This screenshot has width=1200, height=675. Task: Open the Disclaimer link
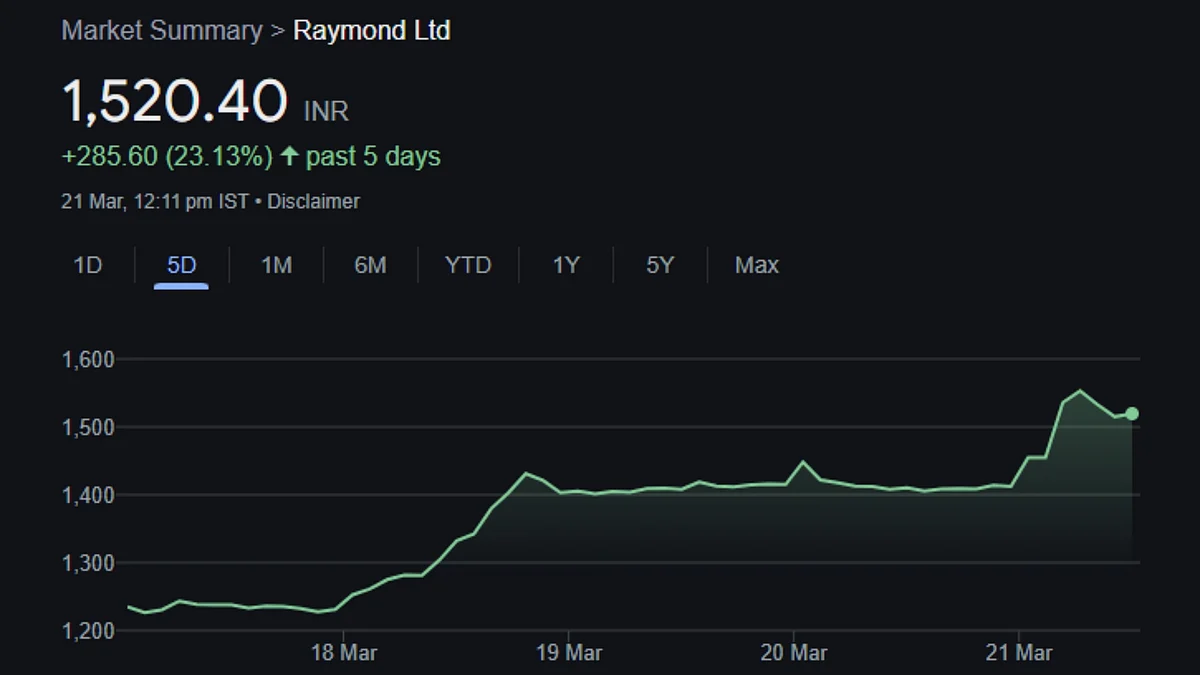tap(313, 201)
